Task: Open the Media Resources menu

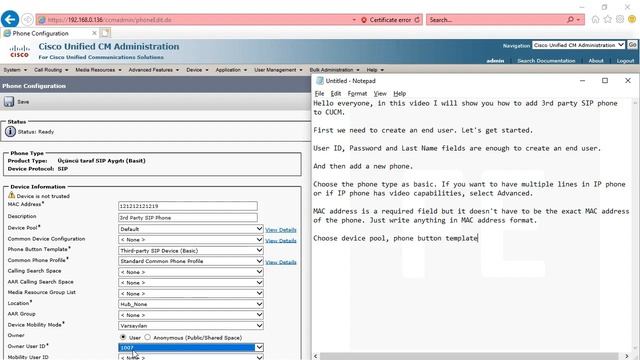Action: (98, 70)
